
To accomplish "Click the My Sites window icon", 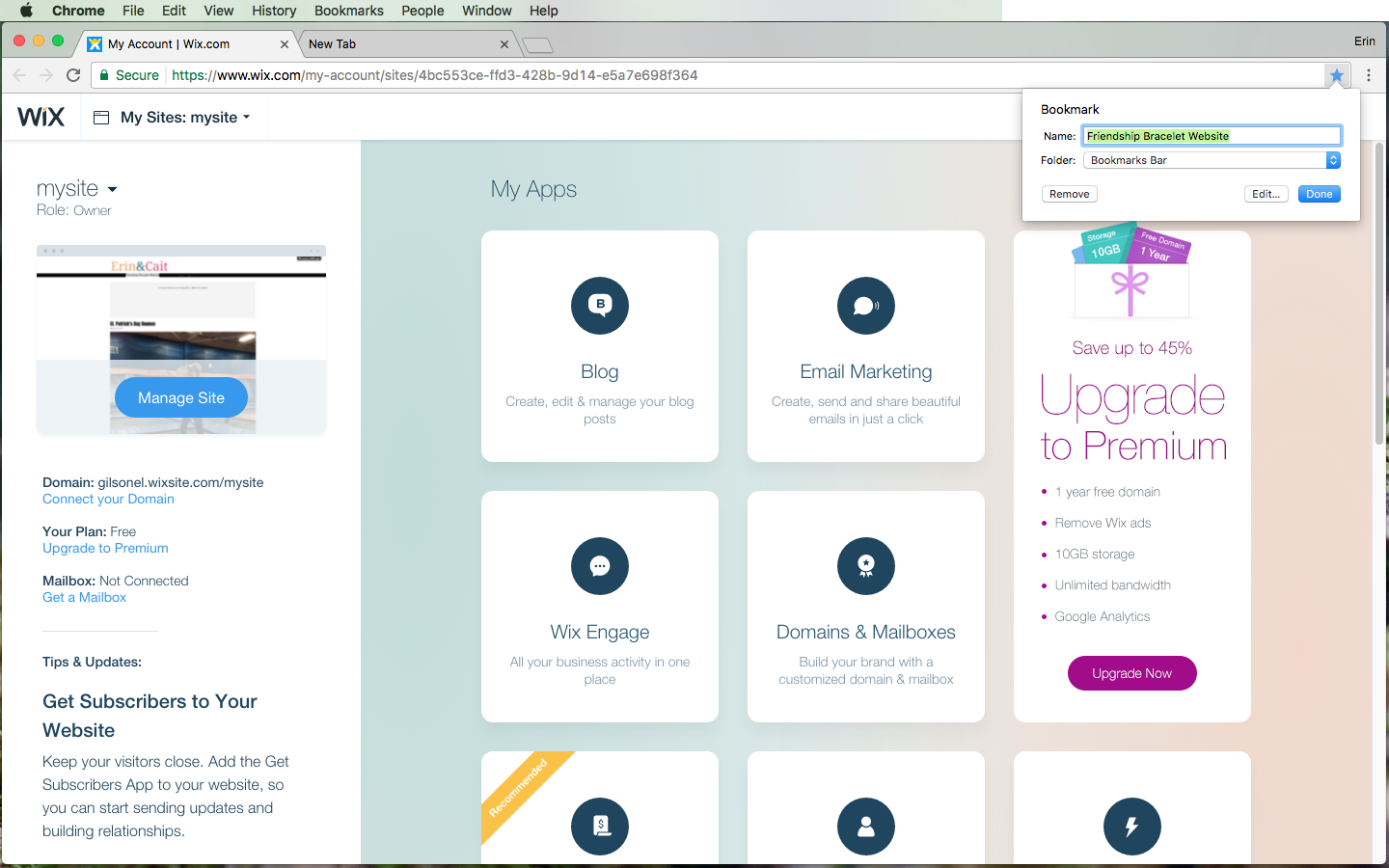I will coord(101,118).
